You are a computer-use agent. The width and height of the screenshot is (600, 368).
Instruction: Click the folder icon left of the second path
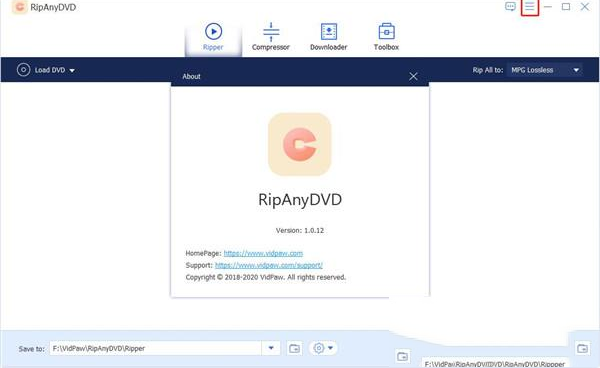point(402,357)
